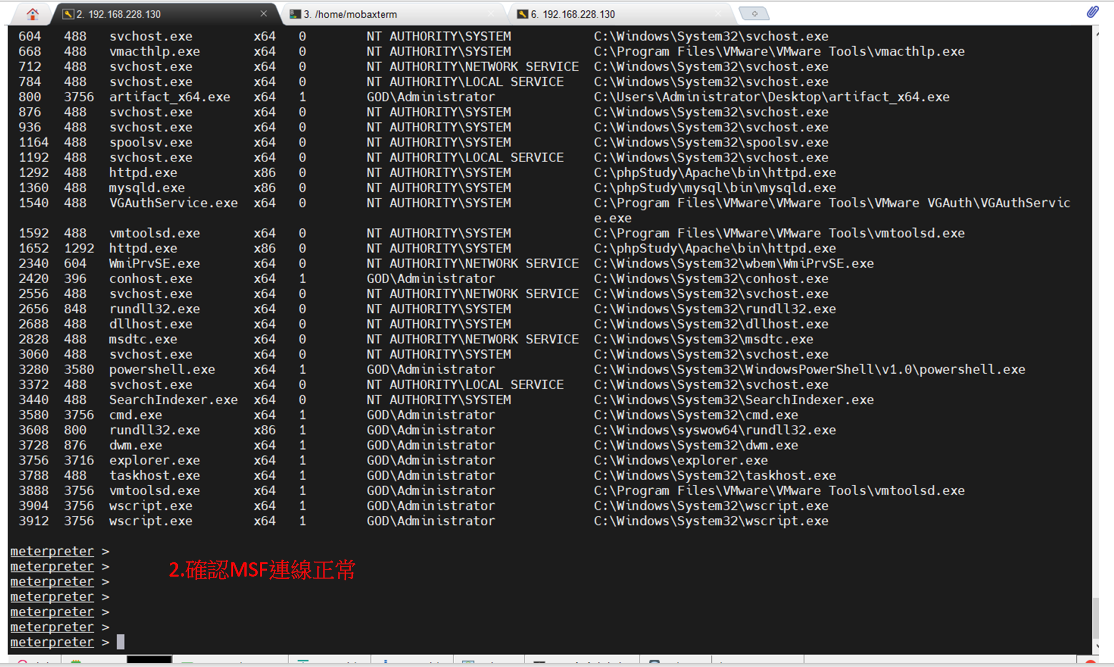
Task: Select PID 2828 in the list
Action: coord(33,339)
